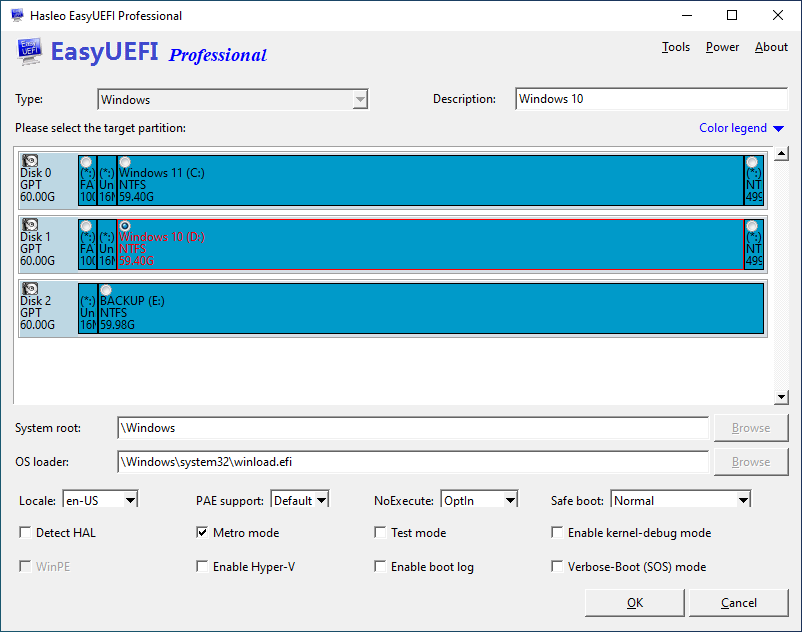This screenshot has width=802, height=632.
Task: Open the Tools menu
Action: pos(676,47)
